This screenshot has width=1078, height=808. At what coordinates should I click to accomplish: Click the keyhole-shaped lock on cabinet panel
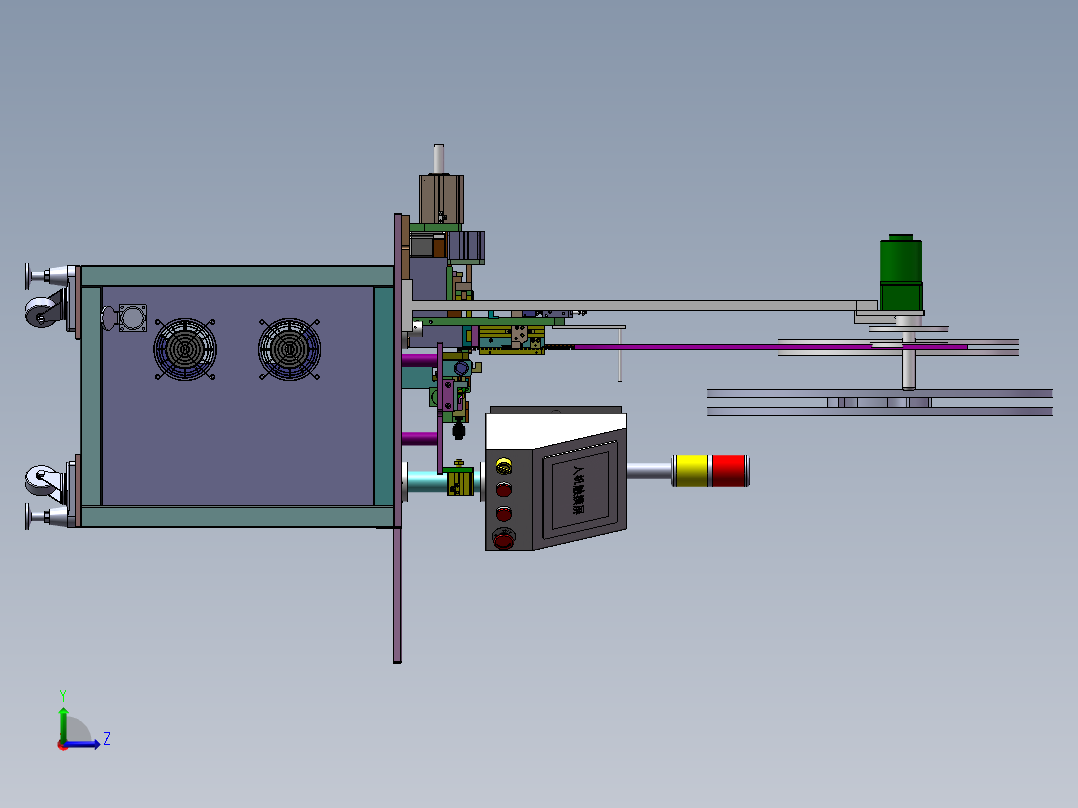pos(109,318)
